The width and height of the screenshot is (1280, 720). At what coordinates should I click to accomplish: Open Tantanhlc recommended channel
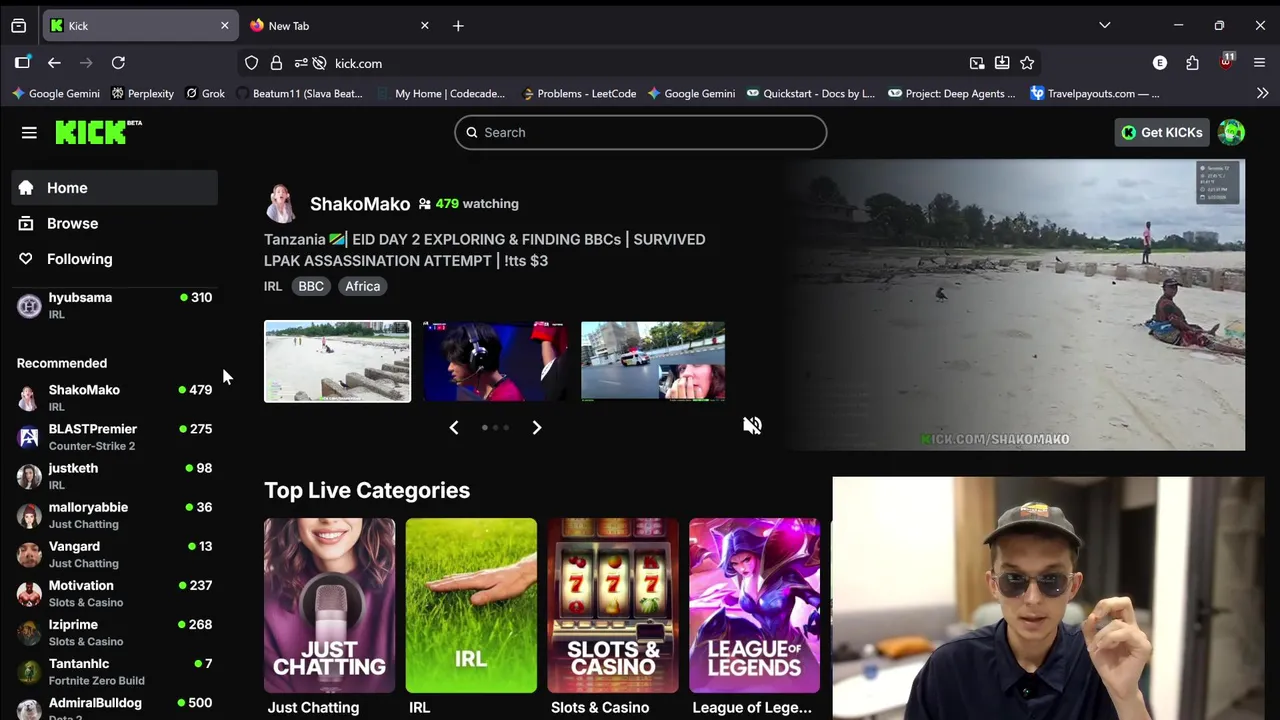[114, 671]
